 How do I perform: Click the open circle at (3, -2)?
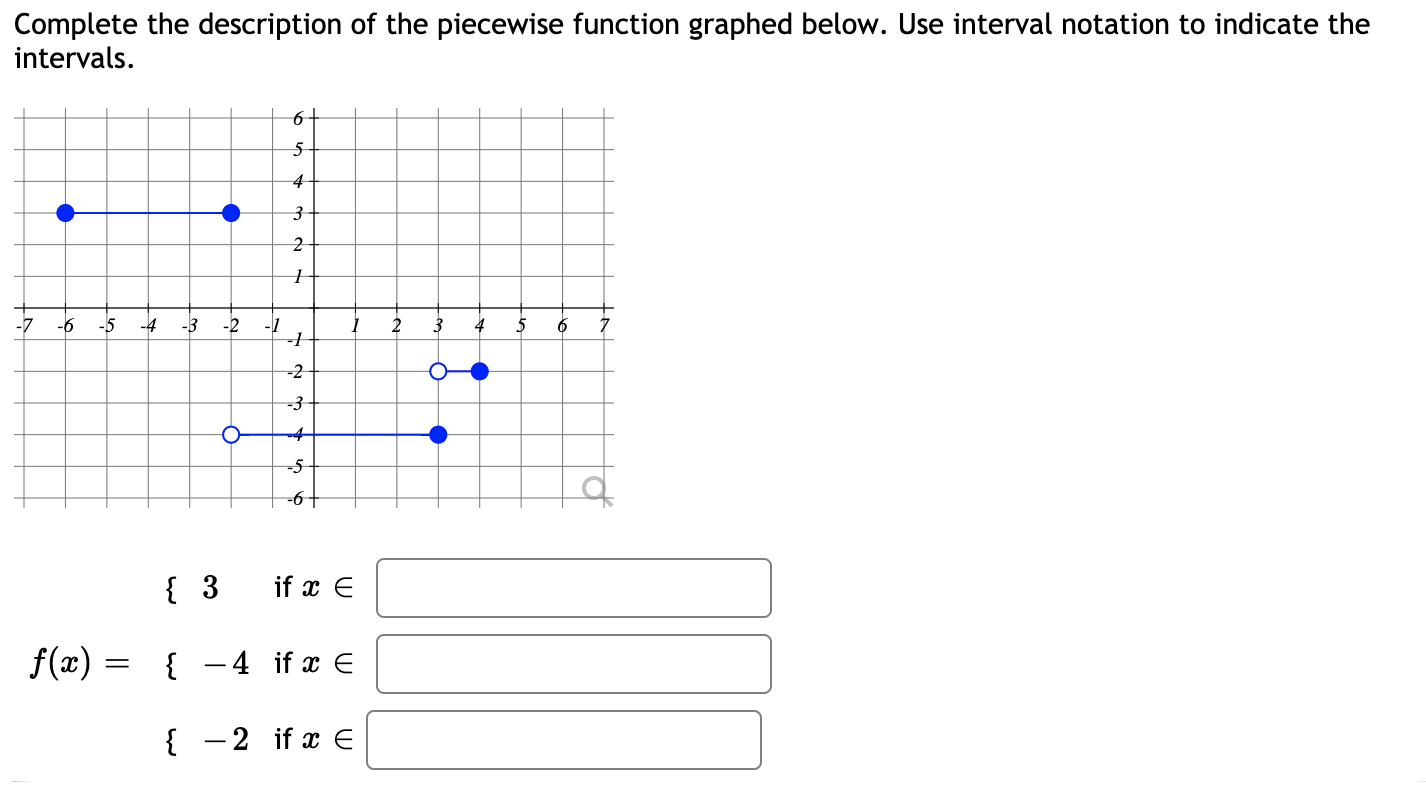[438, 371]
